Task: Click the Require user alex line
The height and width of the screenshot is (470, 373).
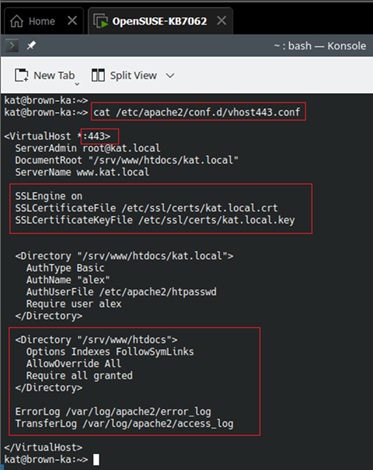Action: 74,304
